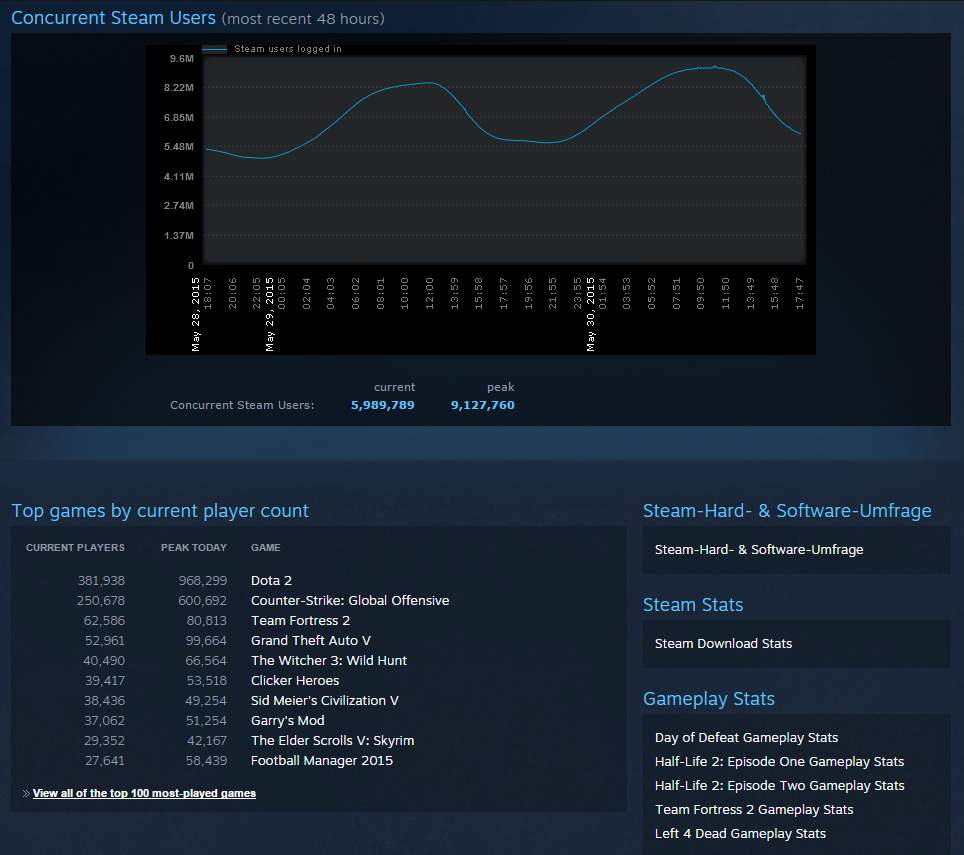Open The Elder Scrolls V: Skyrim entry
The image size is (964, 855).
(x=333, y=740)
